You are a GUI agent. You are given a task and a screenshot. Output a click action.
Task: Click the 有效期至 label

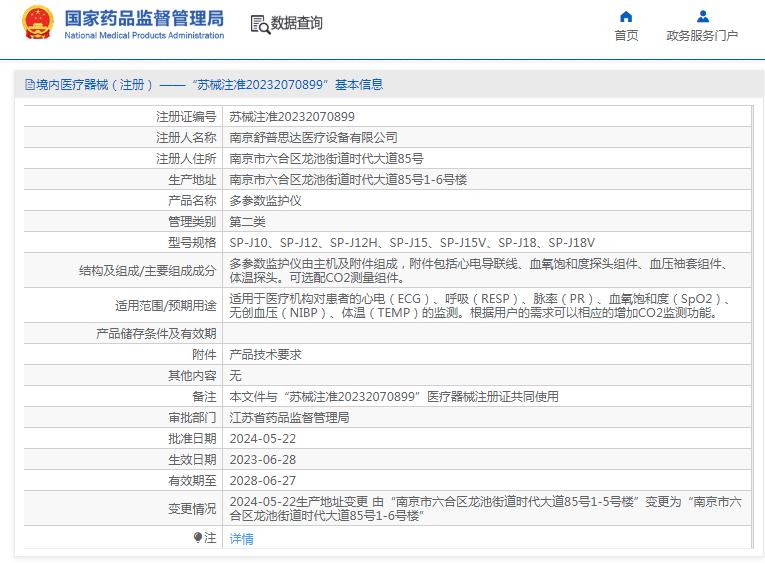(x=192, y=480)
